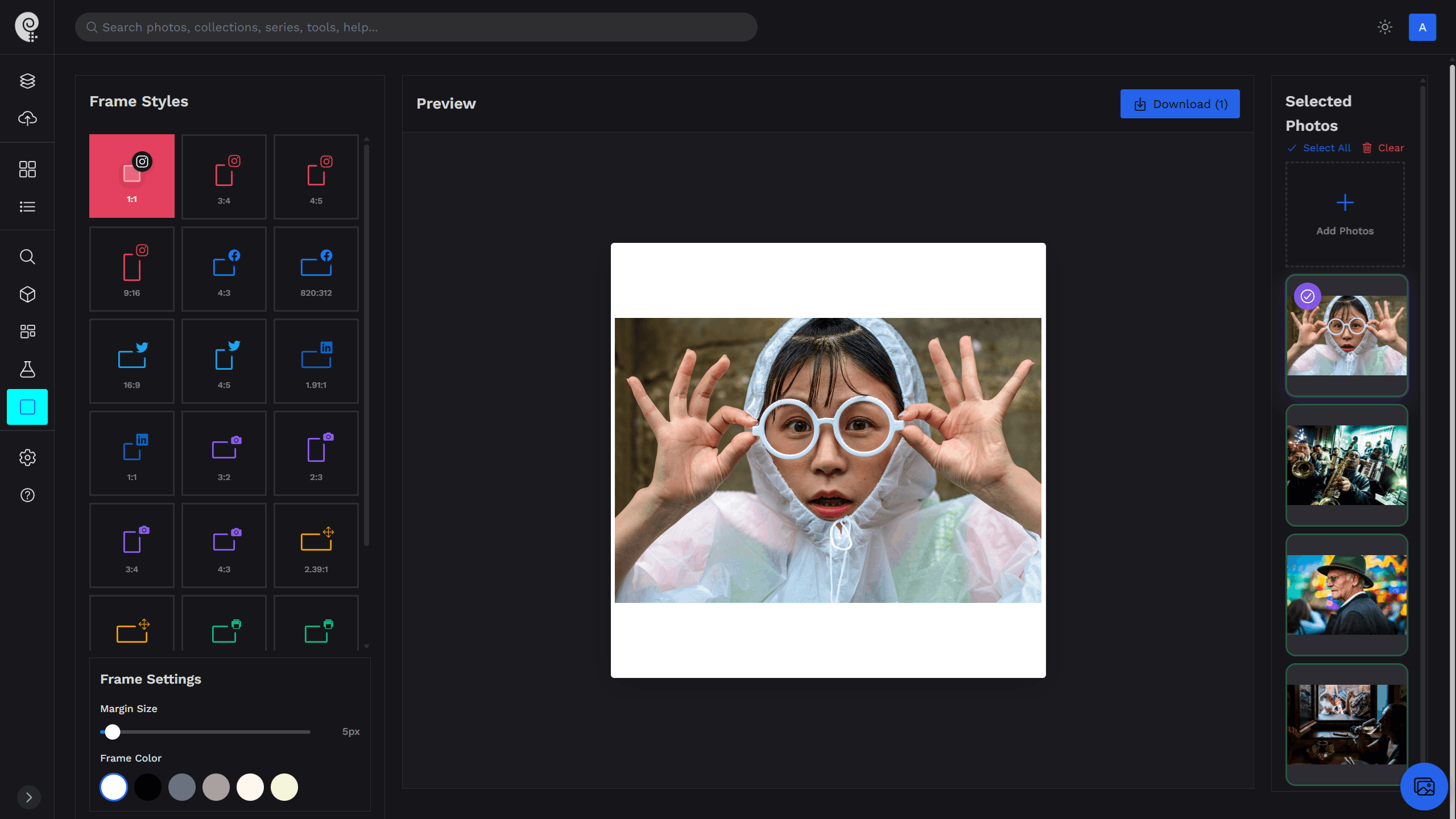Open settings via the gear icon
Viewport: 1456px width, 819px height.
pos(27,457)
